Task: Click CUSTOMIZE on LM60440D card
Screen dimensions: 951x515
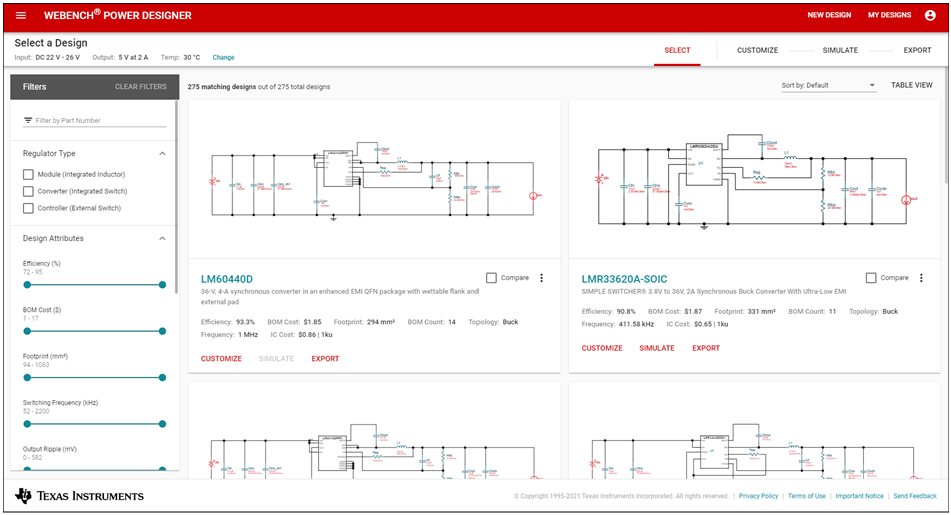Action: [221, 359]
